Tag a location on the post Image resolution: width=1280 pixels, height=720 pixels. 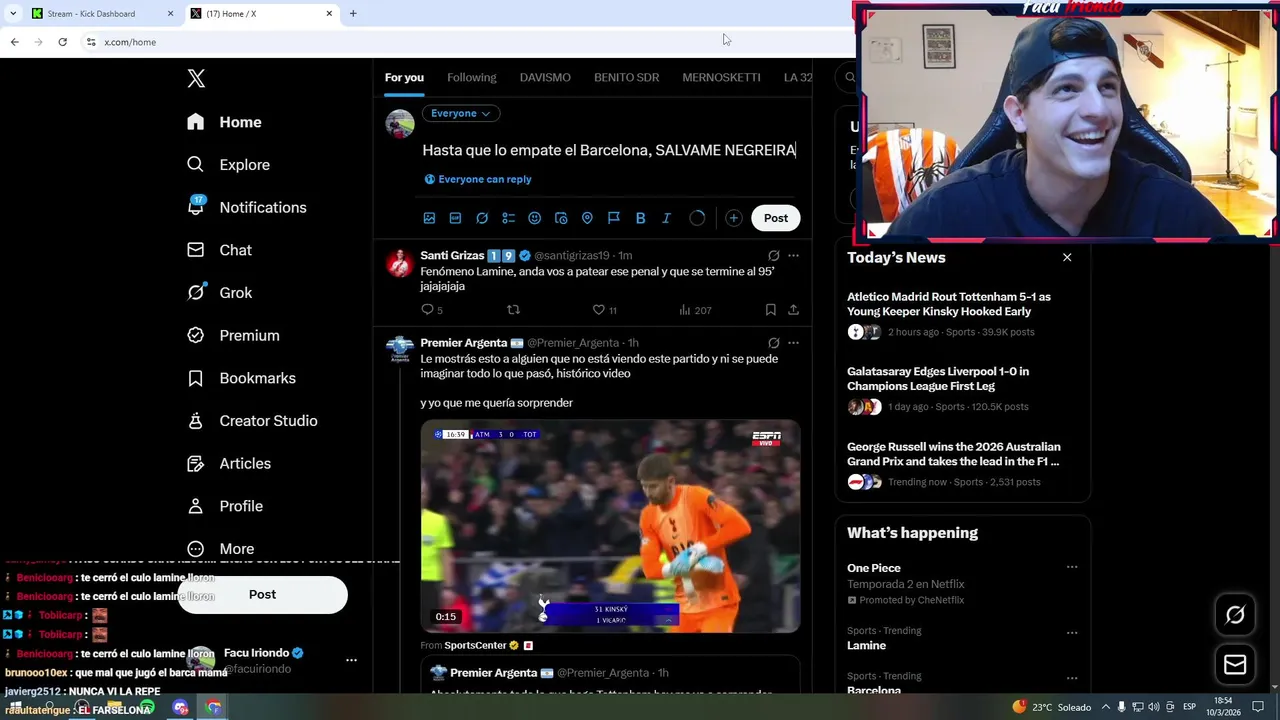point(587,218)
